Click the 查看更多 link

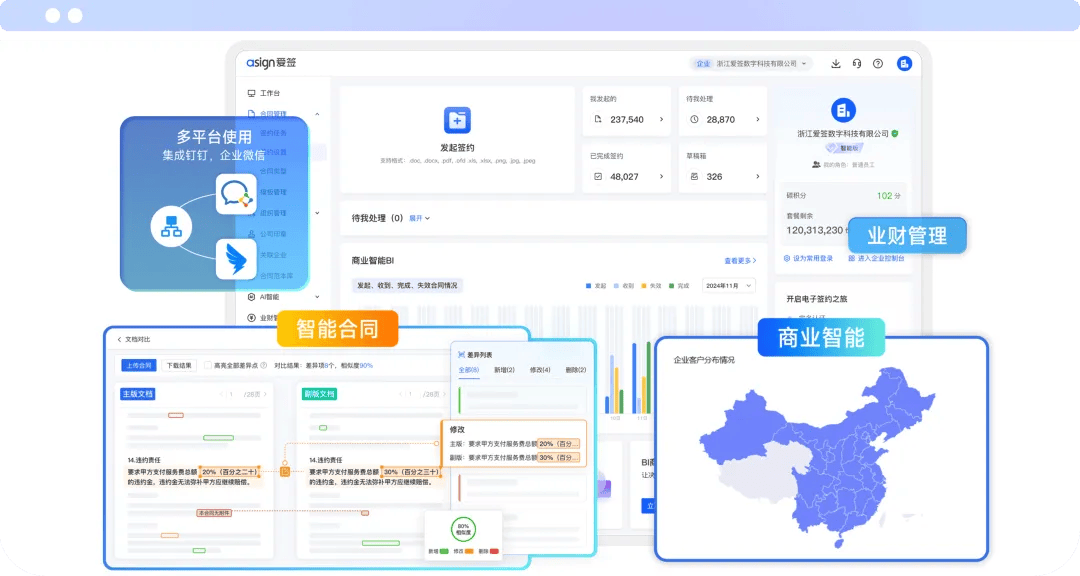coord(740,260)
